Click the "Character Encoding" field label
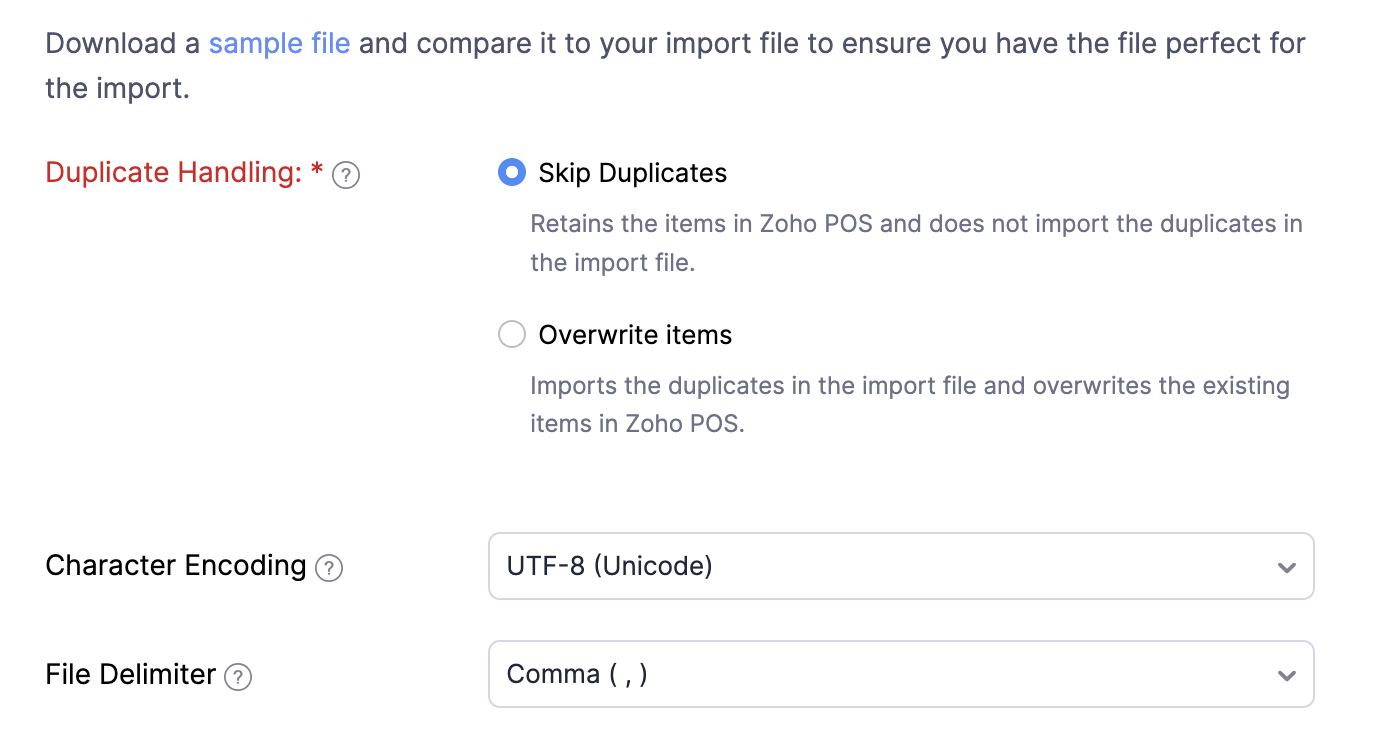This screenshot has width=1376, height=756. tap(176, 565)
